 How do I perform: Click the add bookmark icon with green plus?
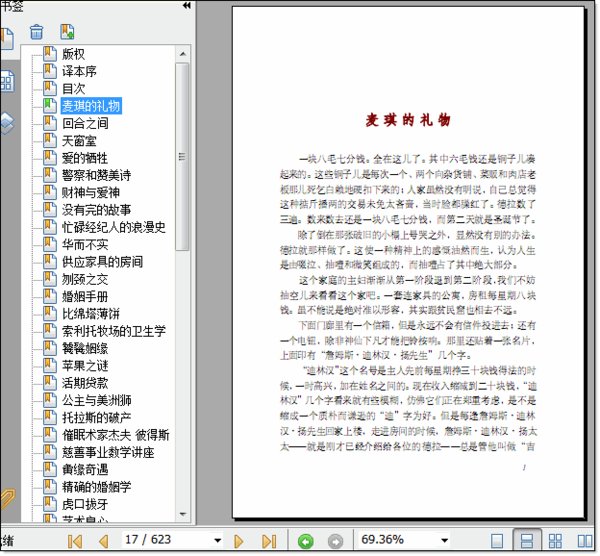click(67, 32)
